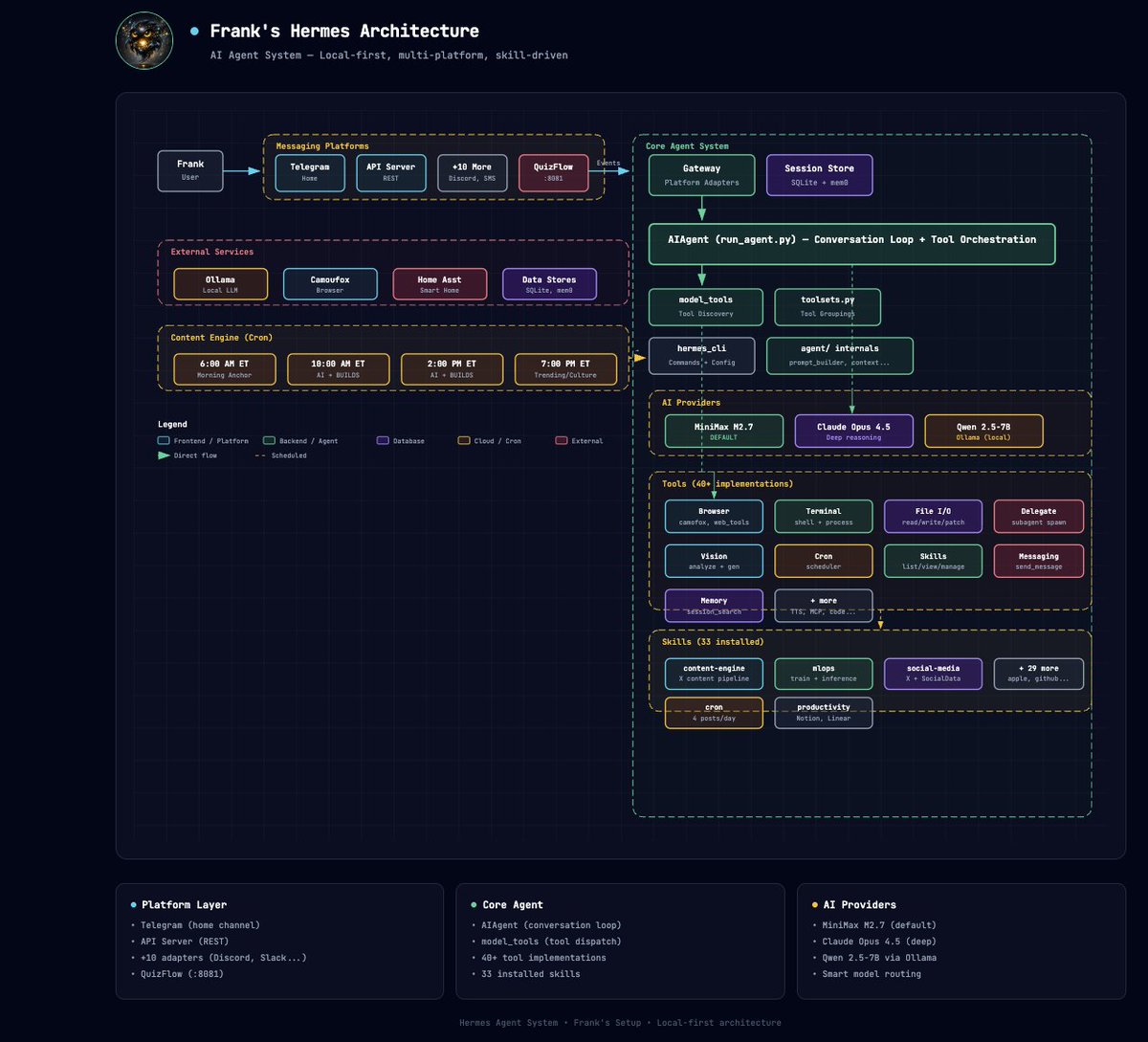Click the Database legend color swatch
Screen dimensions: 1148x1042
pos(383,441)
